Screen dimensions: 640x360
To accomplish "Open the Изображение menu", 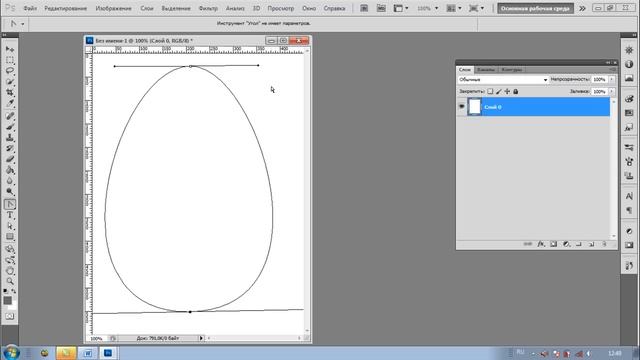I will click(x=113, y=8).
